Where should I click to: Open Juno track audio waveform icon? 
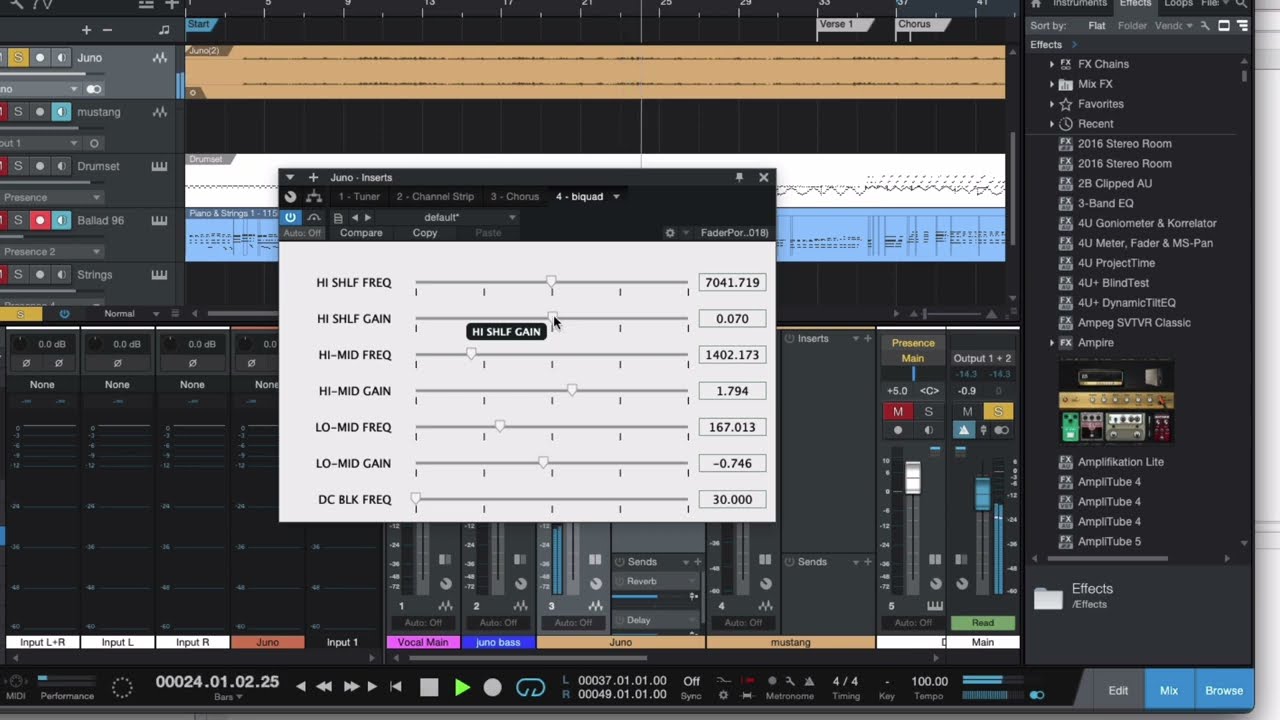(159, 58)
